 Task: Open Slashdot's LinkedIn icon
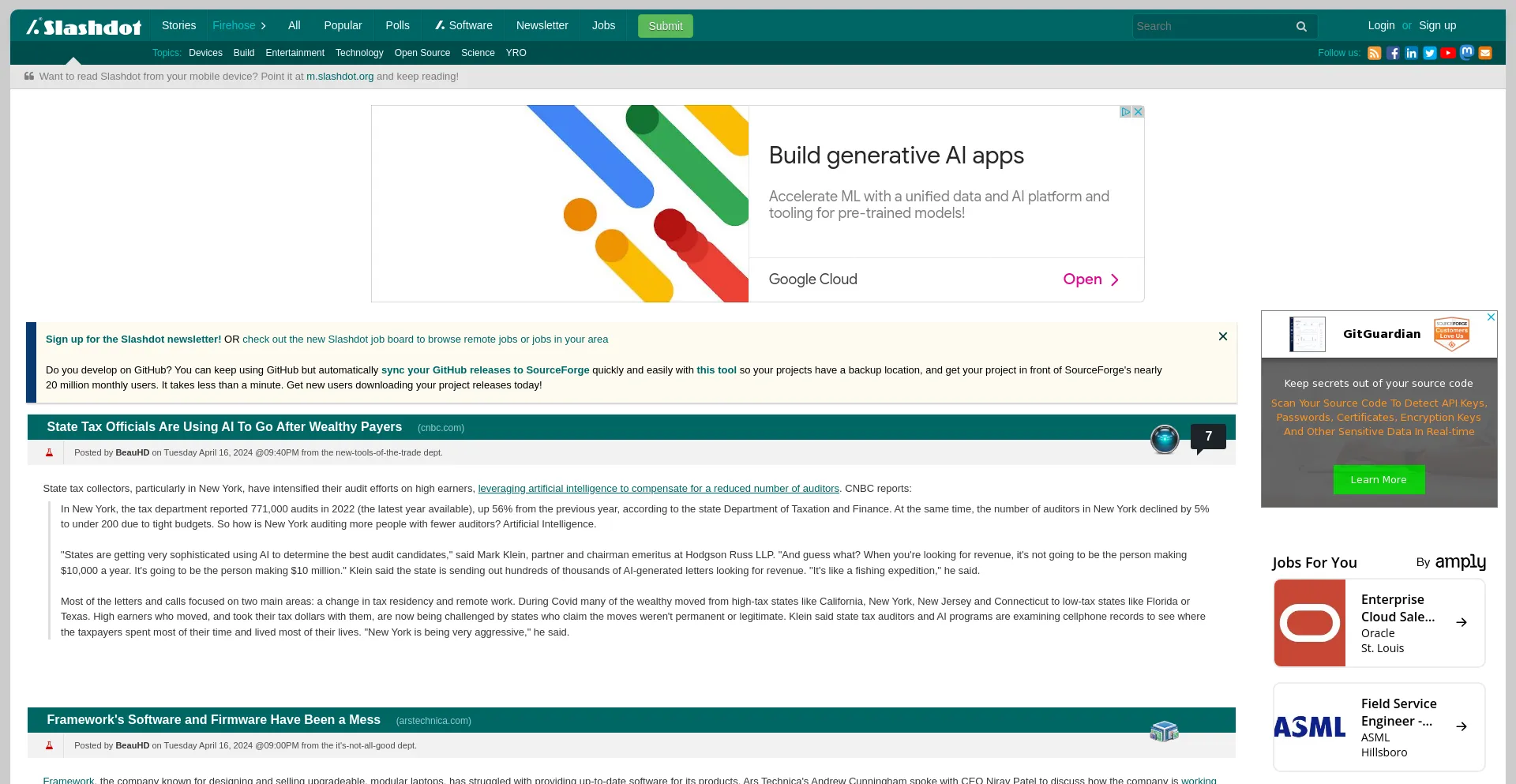click(1412, 53)
